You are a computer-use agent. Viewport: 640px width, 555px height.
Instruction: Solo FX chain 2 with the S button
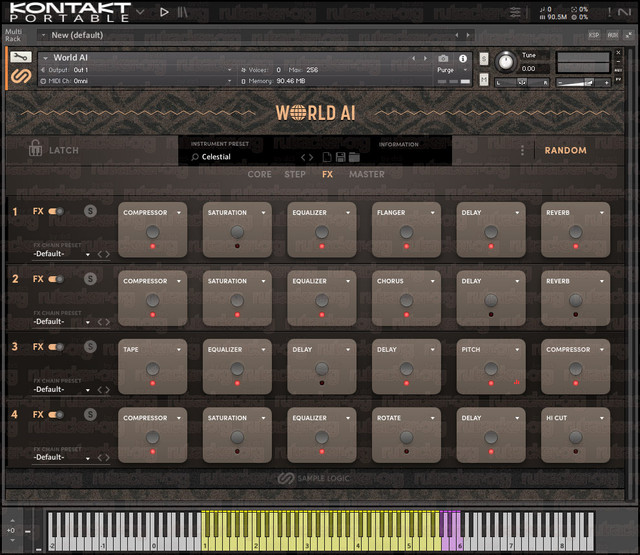click(x=90, y=279)
